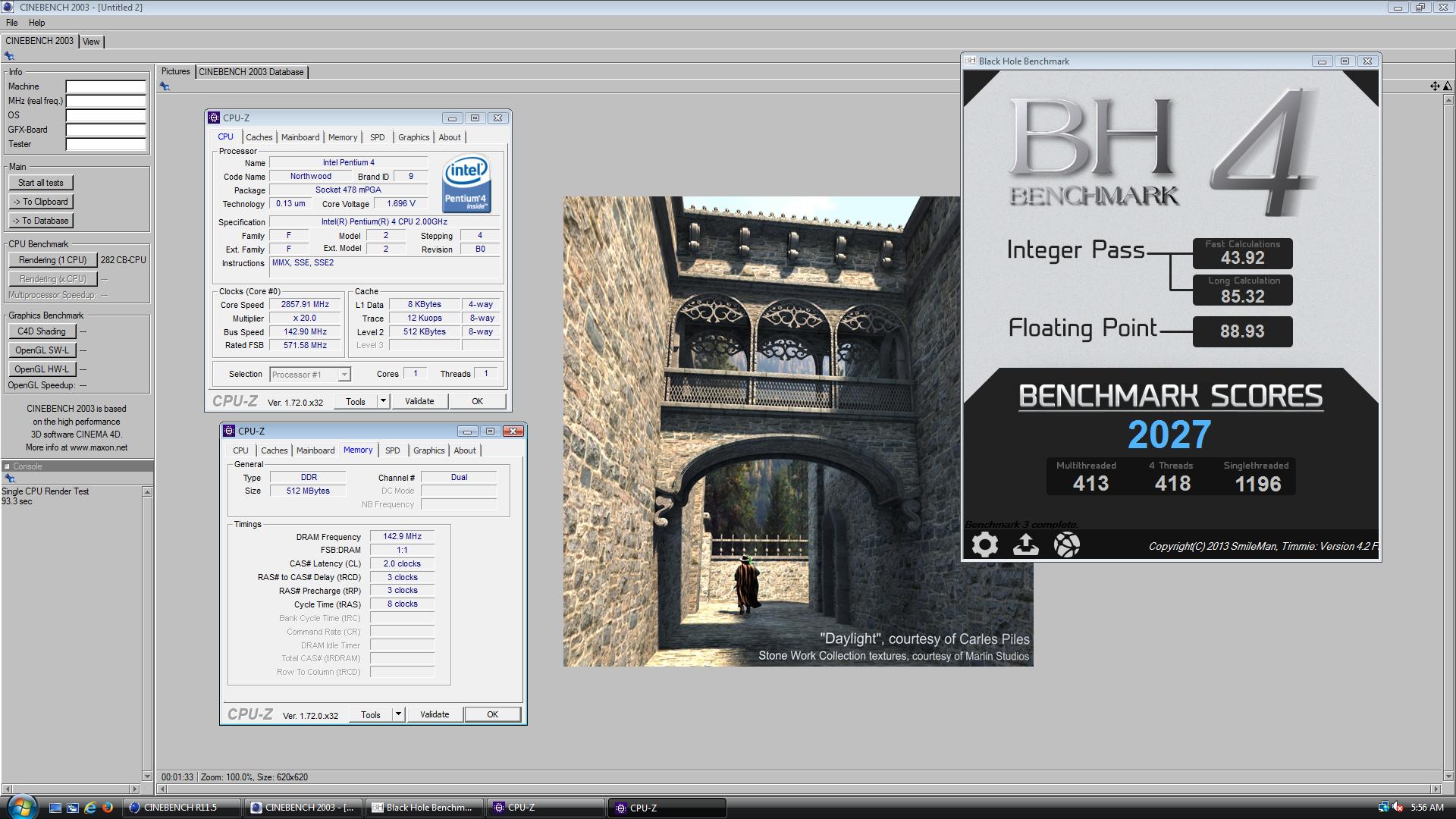Open network status tray icon
This screenshot has width=1456, height=819.
[1383, 808]
